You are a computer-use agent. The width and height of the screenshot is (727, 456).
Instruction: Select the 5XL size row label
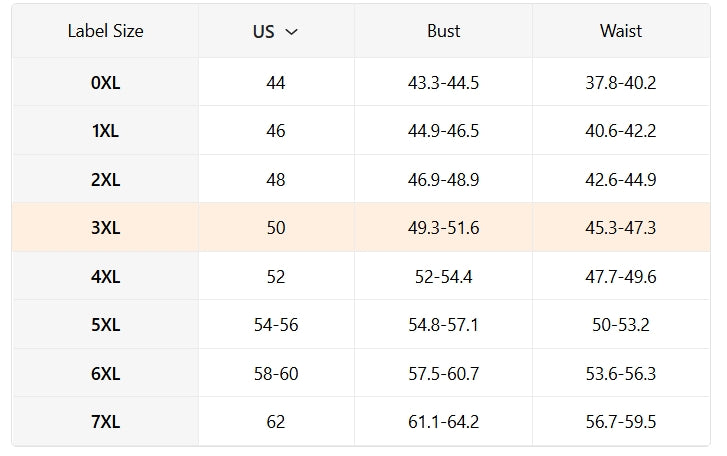(105, 325)
